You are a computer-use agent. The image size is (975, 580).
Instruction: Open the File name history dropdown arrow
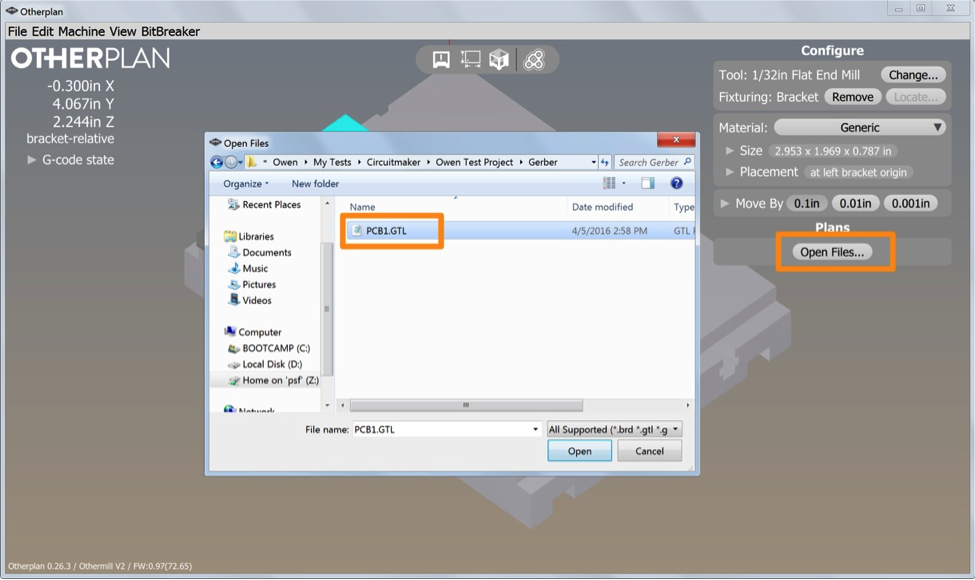[x=535, y=429]
